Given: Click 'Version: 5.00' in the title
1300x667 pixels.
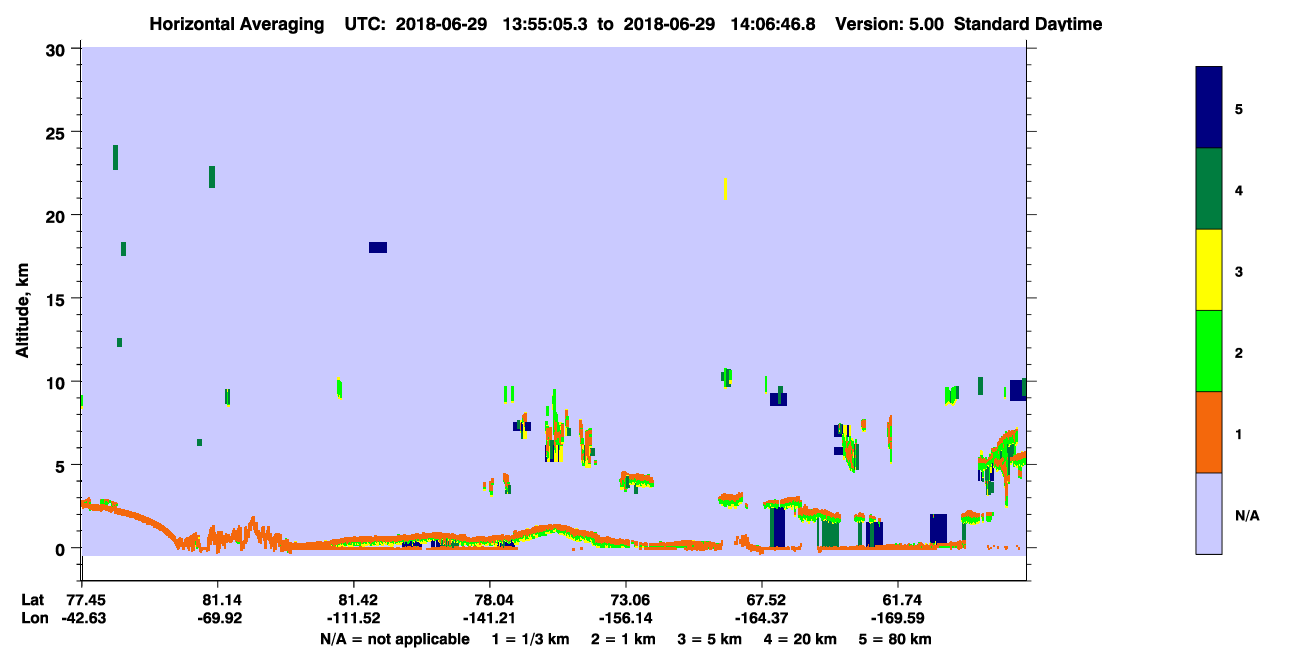Looking at the screenshot, I should (x=891, y=24).
